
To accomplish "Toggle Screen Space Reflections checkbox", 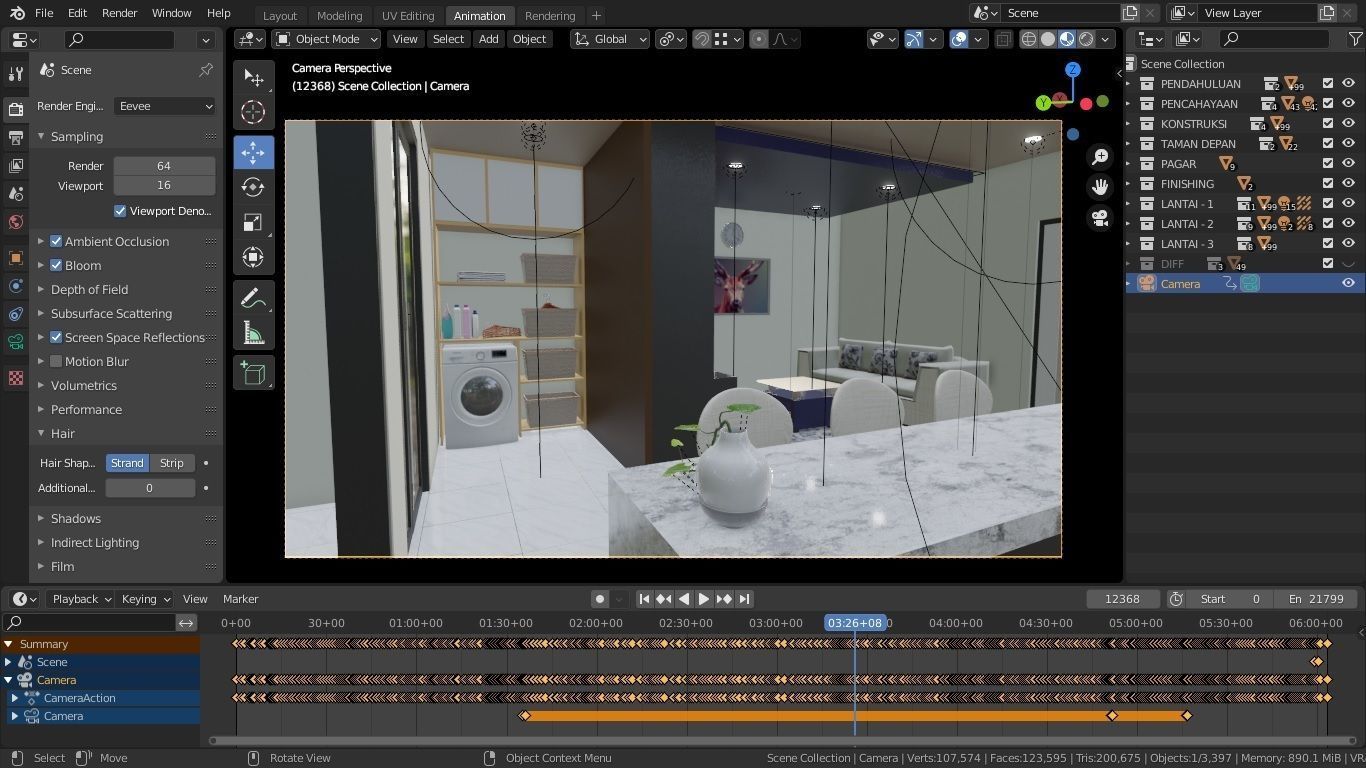I will [x=56, y=337].
